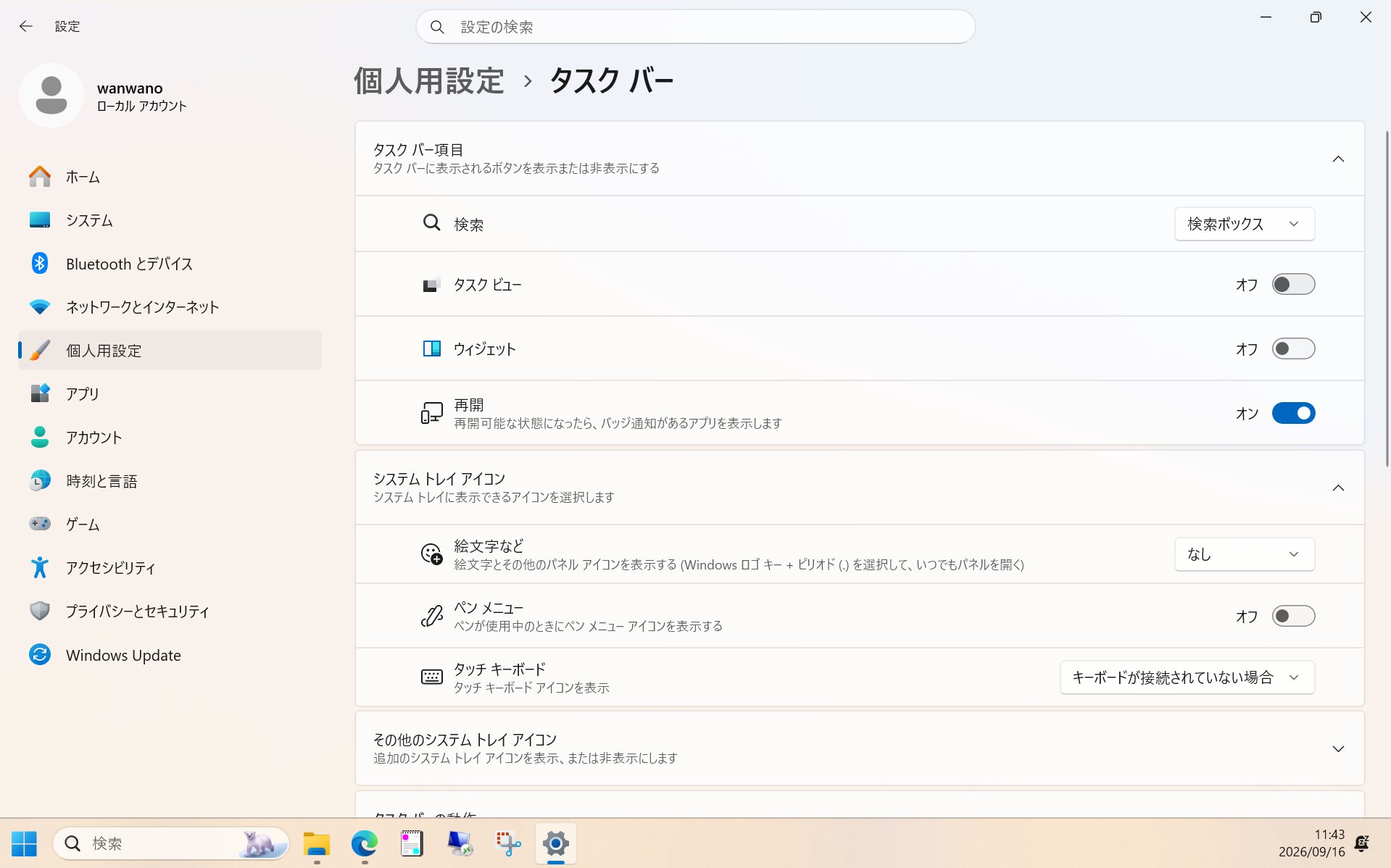Click the 絵文字など emoji icon
Screen dimensions: 1391x868
(432, 554)
